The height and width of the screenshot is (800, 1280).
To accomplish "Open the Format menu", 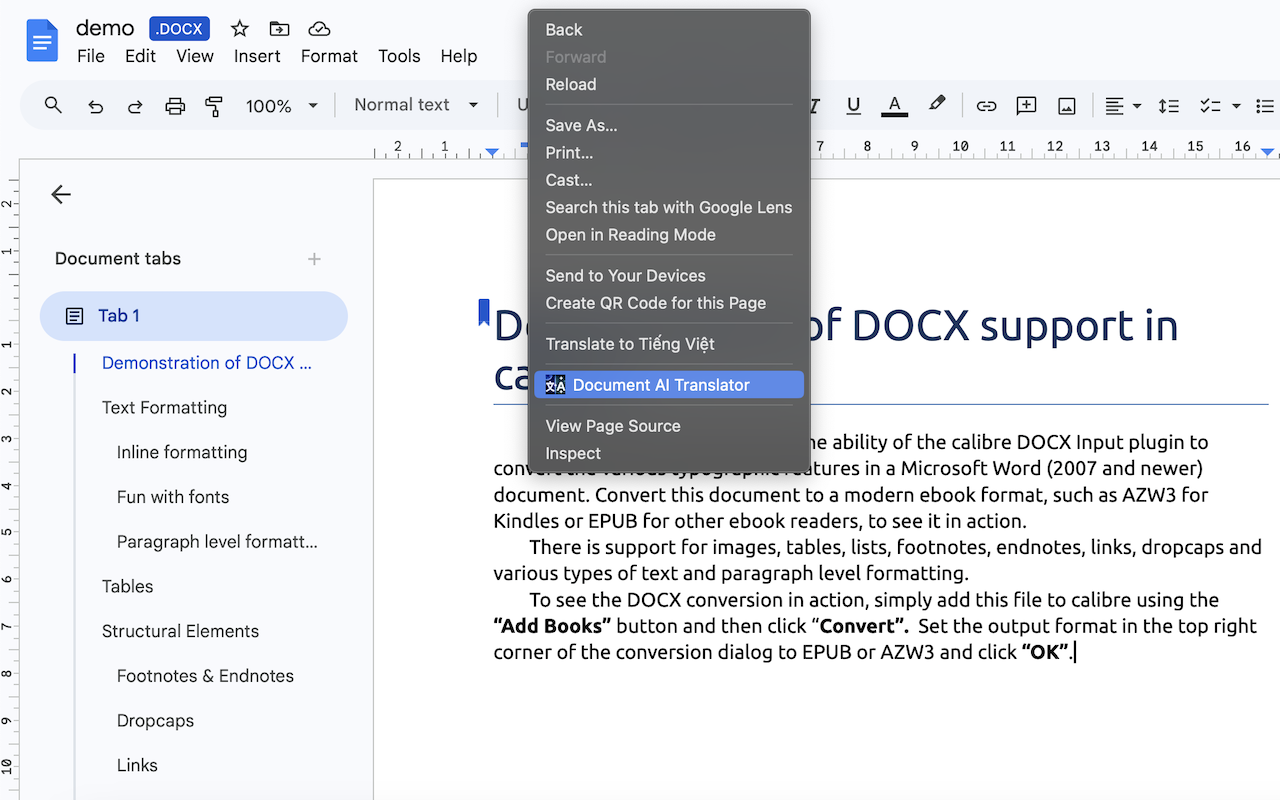I will [x=329, y=56].
